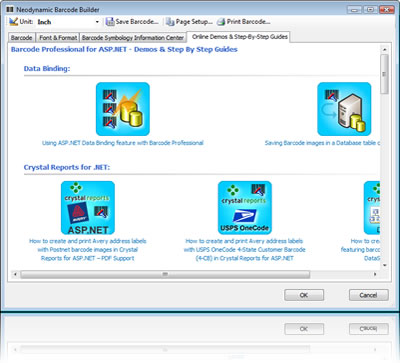Click the Crystal Reports for .NET: heading

pos(67,167)
